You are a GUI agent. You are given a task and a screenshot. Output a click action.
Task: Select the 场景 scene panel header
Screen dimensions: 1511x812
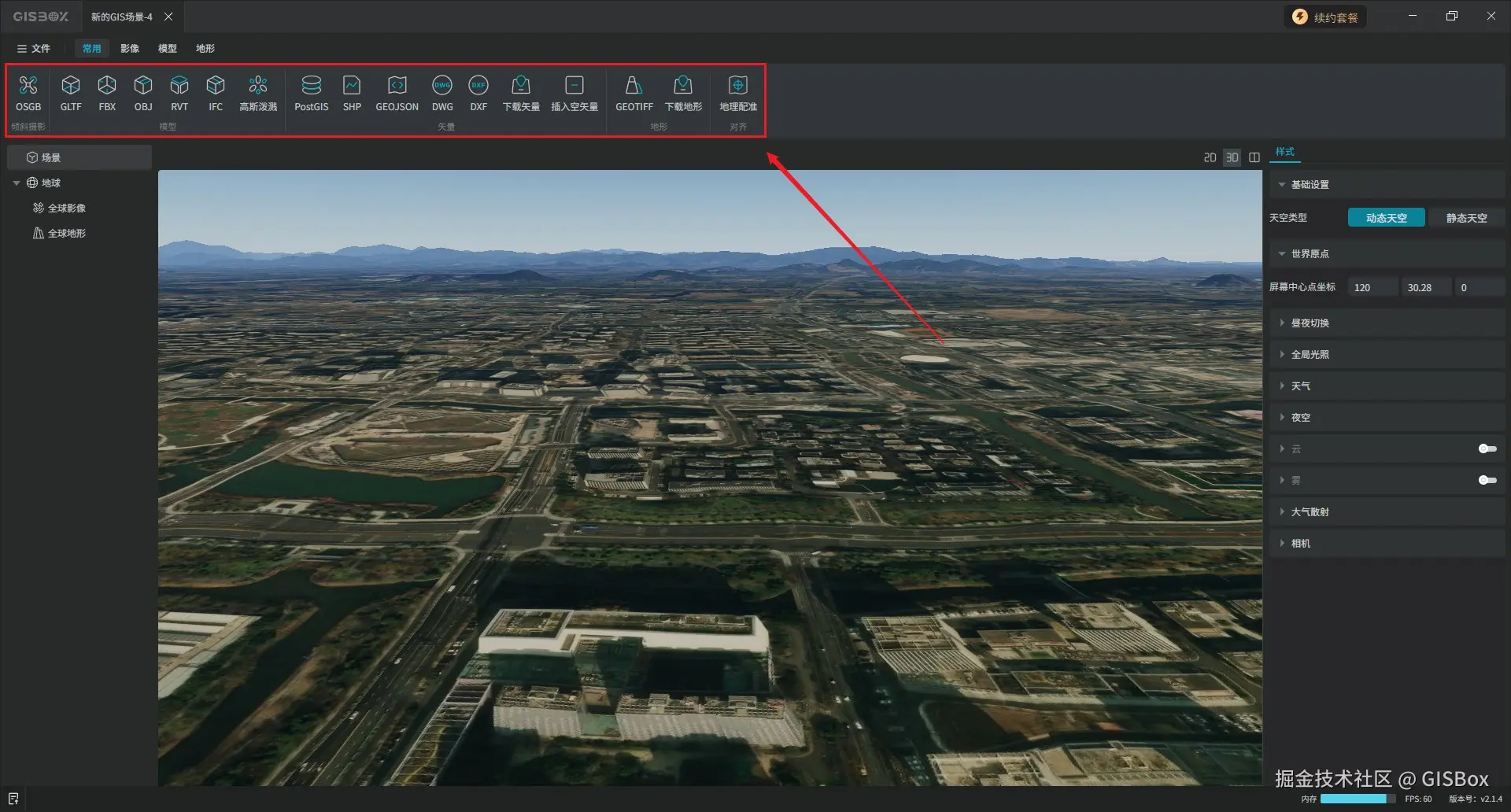click(79, 157)
